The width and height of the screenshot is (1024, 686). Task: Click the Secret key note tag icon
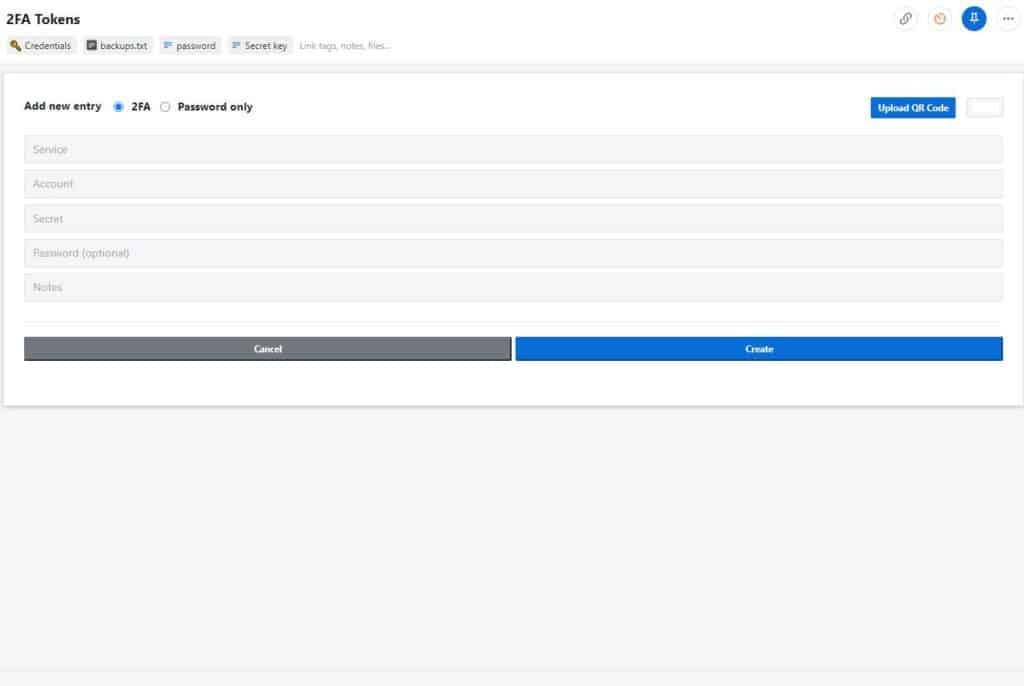point(236,45)
